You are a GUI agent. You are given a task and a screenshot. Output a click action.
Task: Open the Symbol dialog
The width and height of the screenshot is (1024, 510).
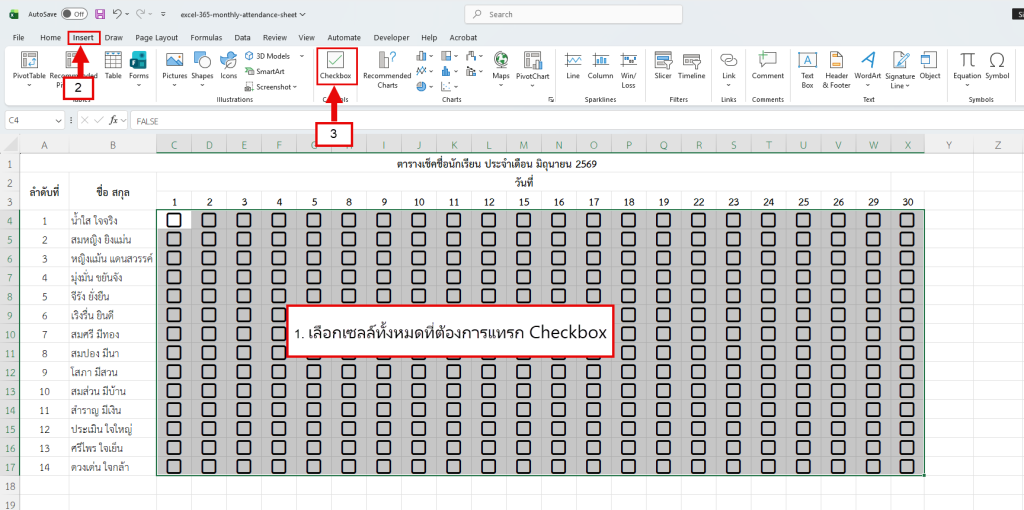(997, 67)
